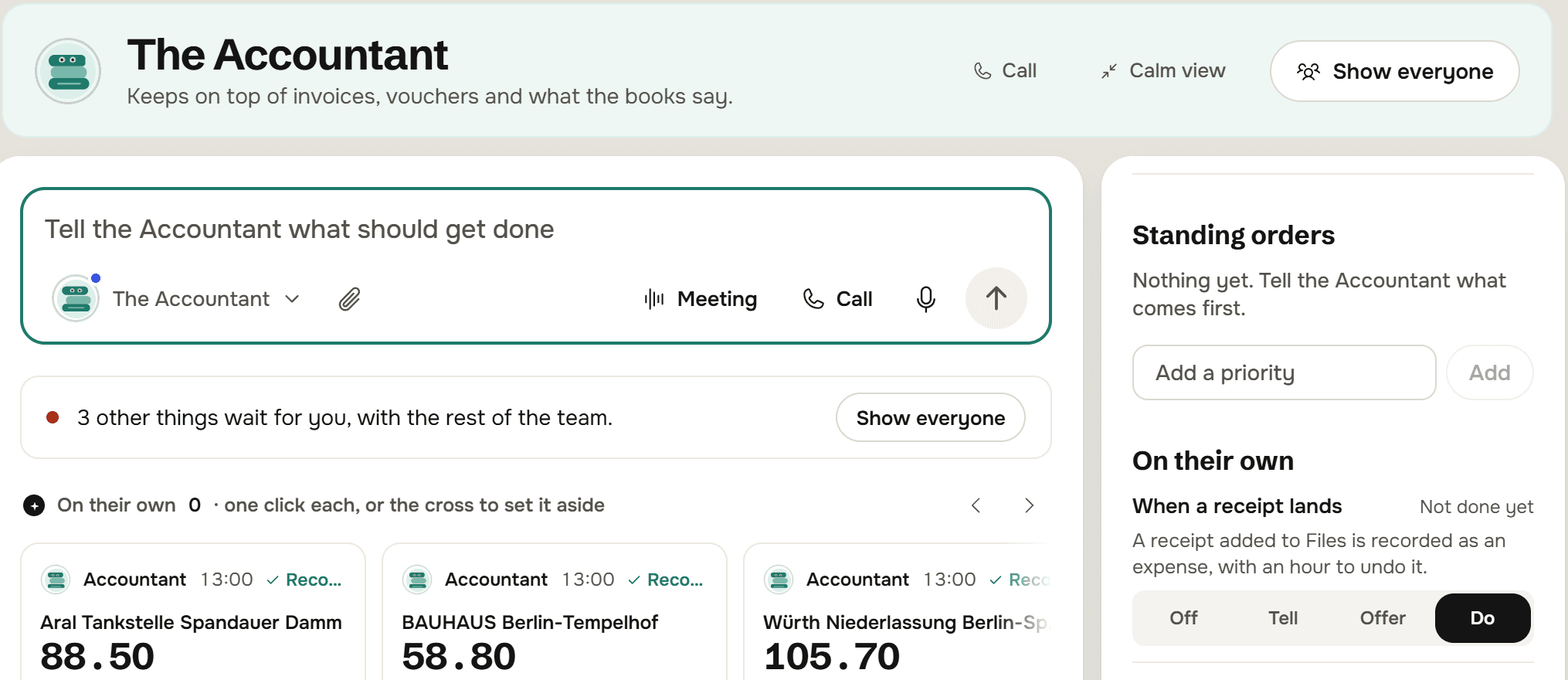Image resolution: width=1568 pixels, height=680 pixels.
Task: Click the Accountant avatar on the BAUHAUS card
Action: point(417,580)
